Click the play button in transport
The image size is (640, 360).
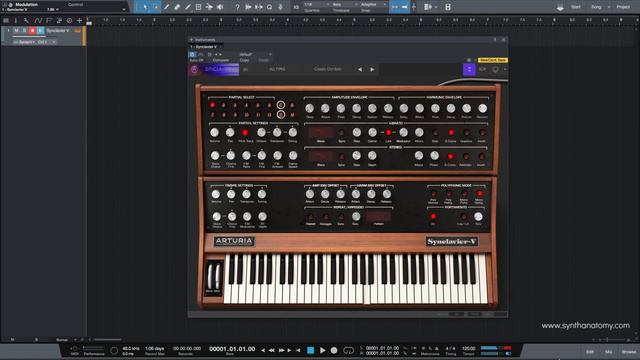coord(322,350)
